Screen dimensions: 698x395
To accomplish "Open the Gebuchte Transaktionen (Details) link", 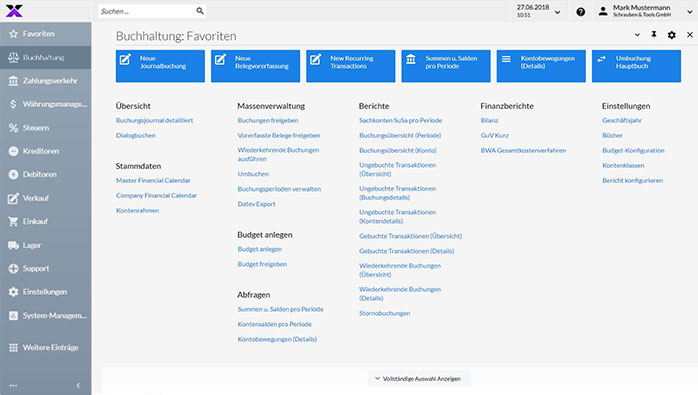I will [406, 251].
